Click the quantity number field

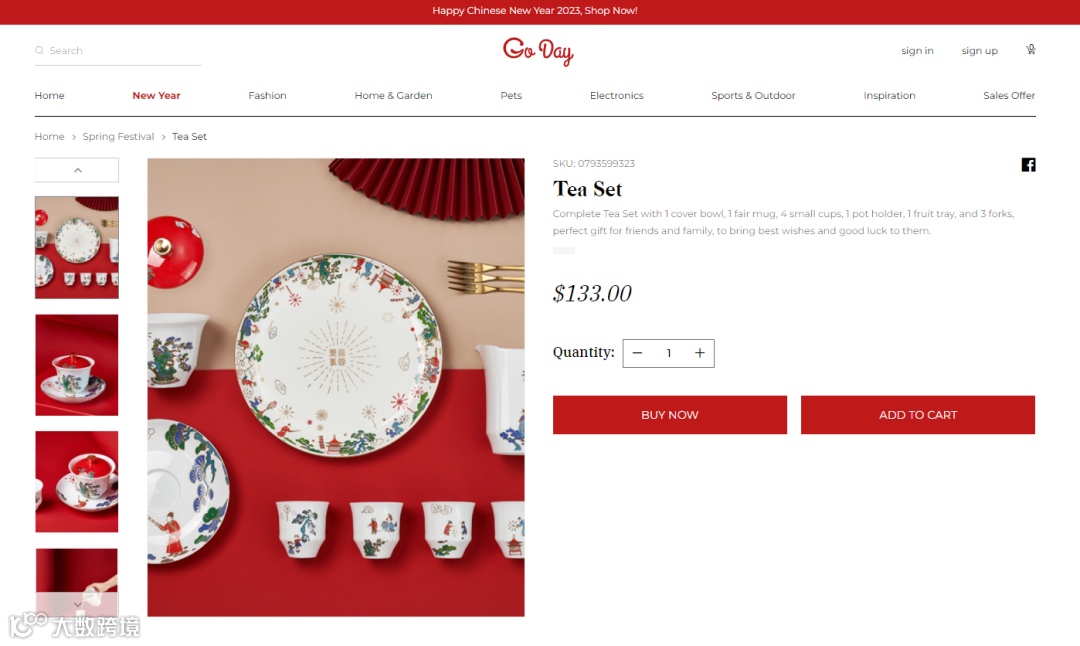click(669, 353)
